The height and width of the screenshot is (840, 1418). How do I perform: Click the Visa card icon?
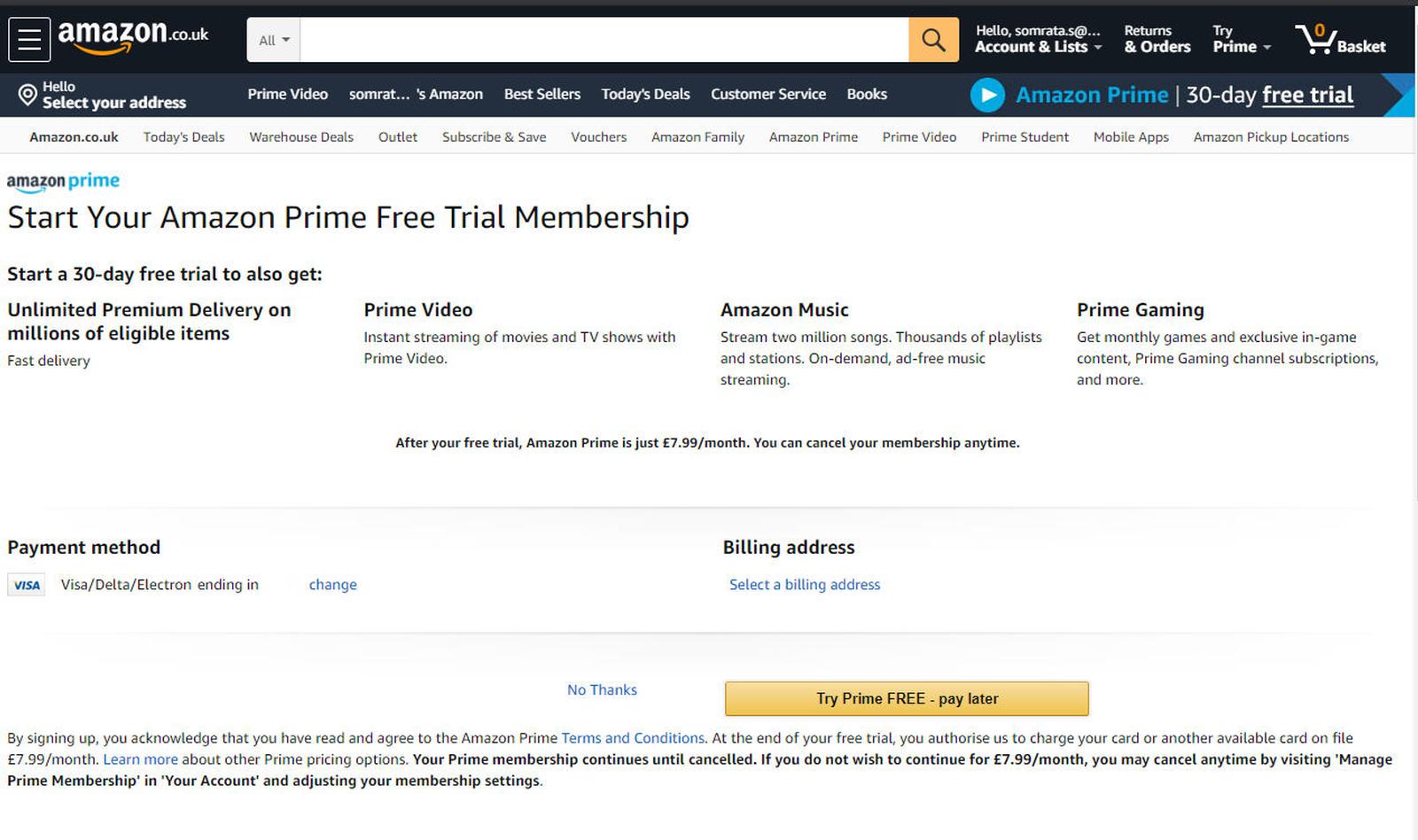coord(26,585)
